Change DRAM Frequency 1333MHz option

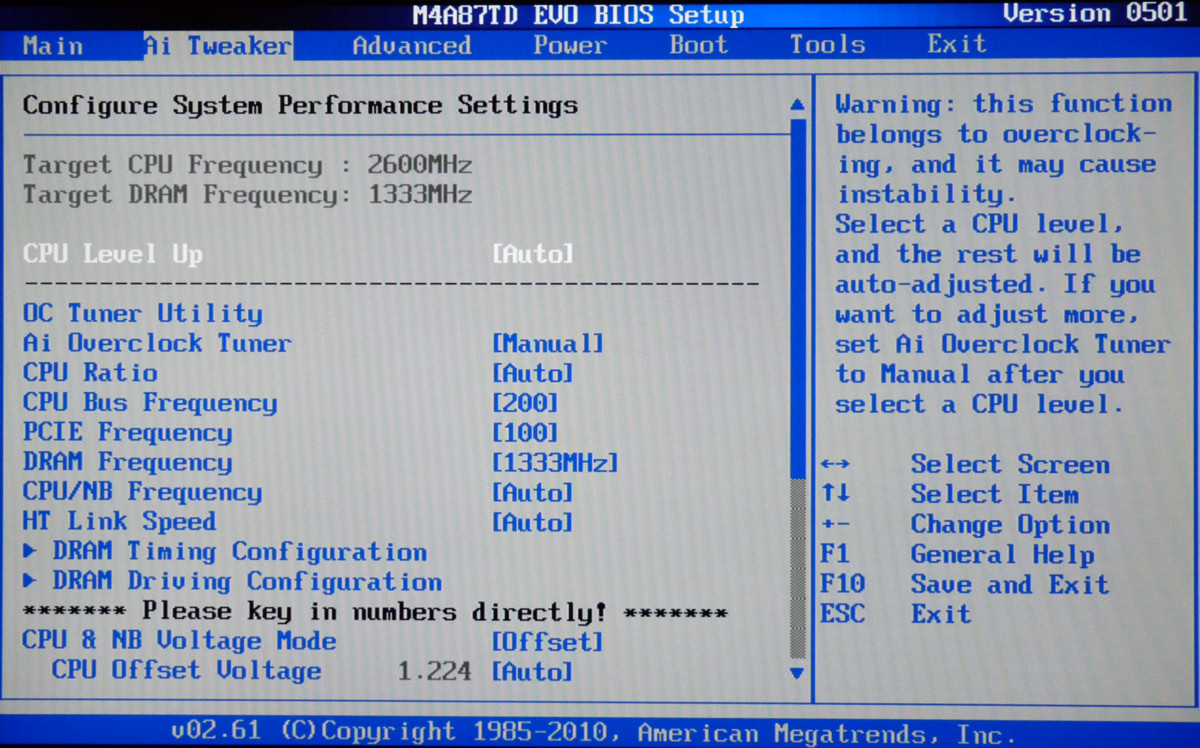(x=555, y=463)
